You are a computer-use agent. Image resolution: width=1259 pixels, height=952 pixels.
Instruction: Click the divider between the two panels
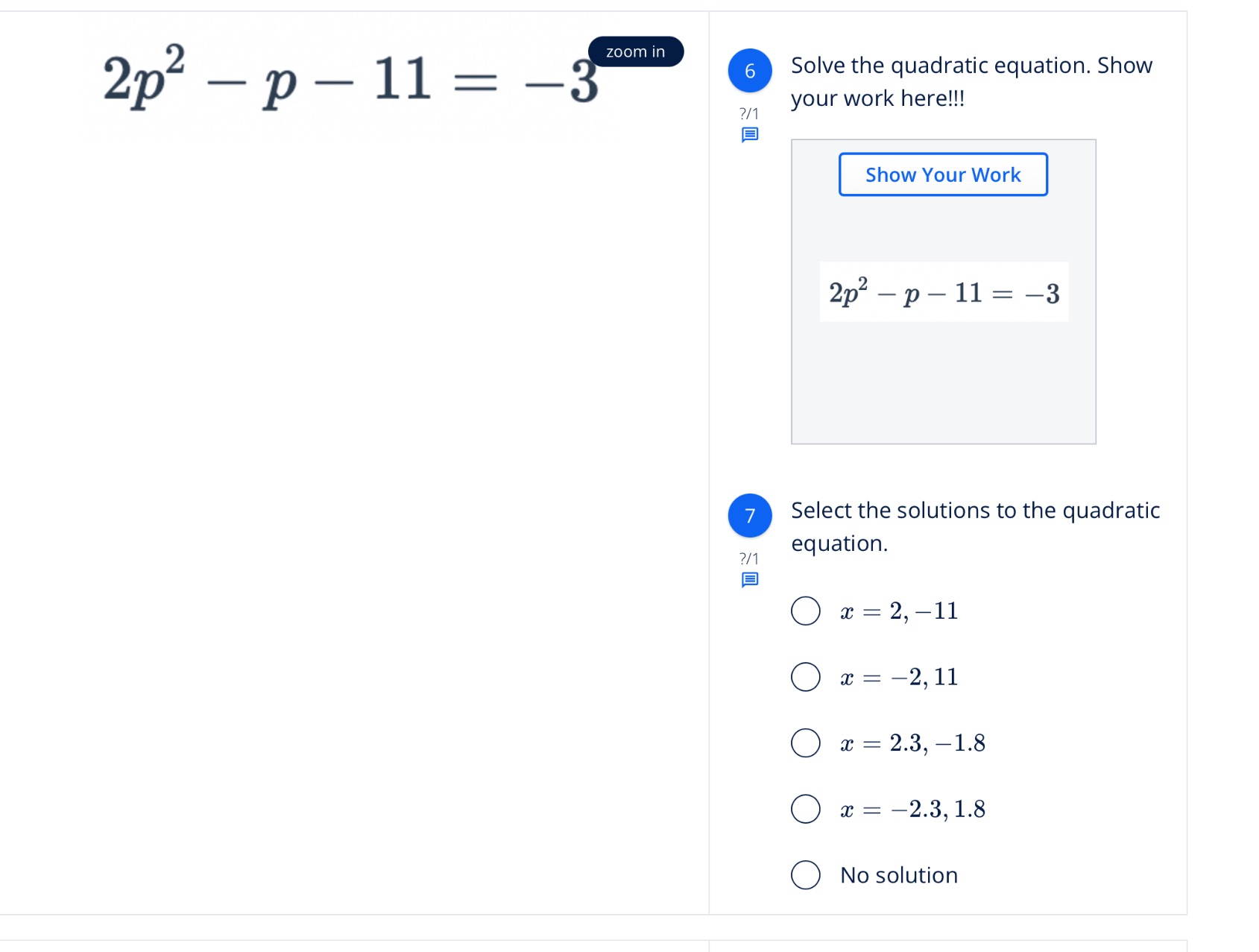pos(707,447)
